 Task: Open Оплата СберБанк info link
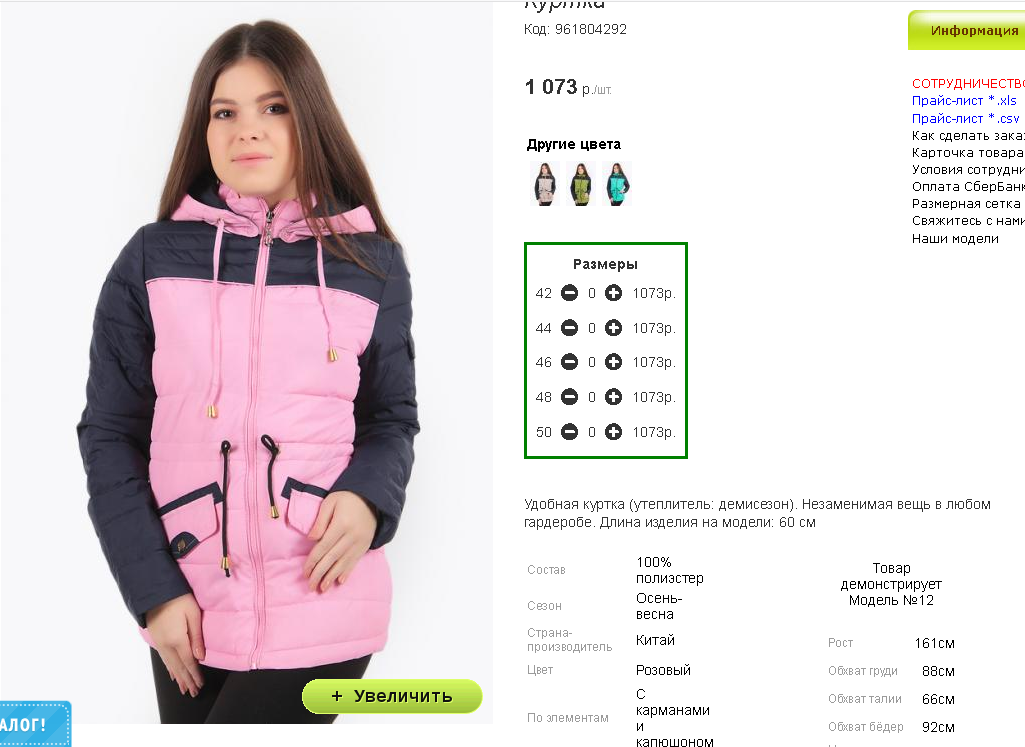(x=968, y=186)
